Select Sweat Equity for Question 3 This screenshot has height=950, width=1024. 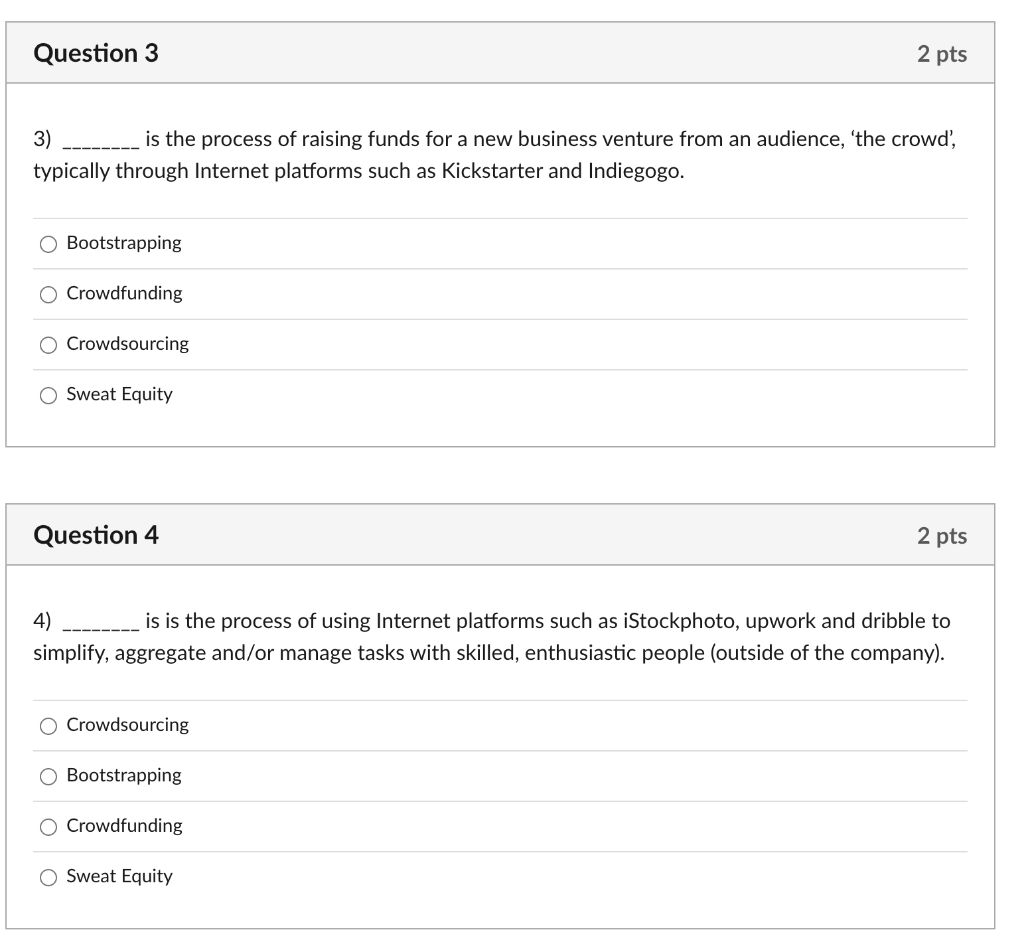pyautogui.click(x=47, y=394)
